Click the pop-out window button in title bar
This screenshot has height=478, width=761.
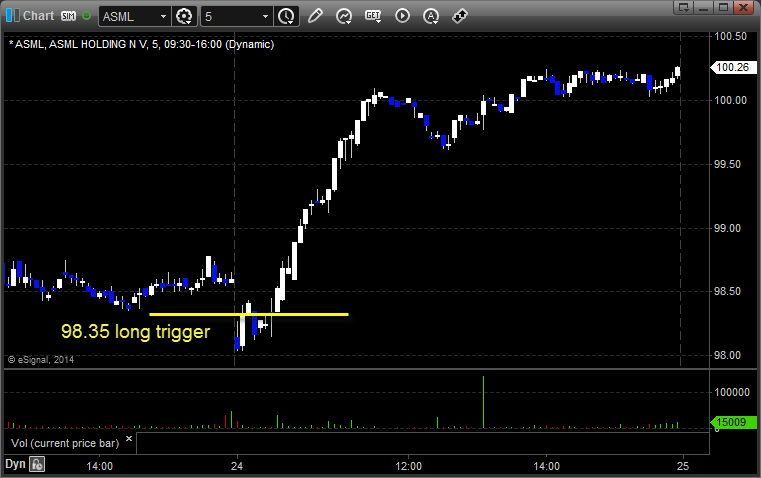click(684, 7)
